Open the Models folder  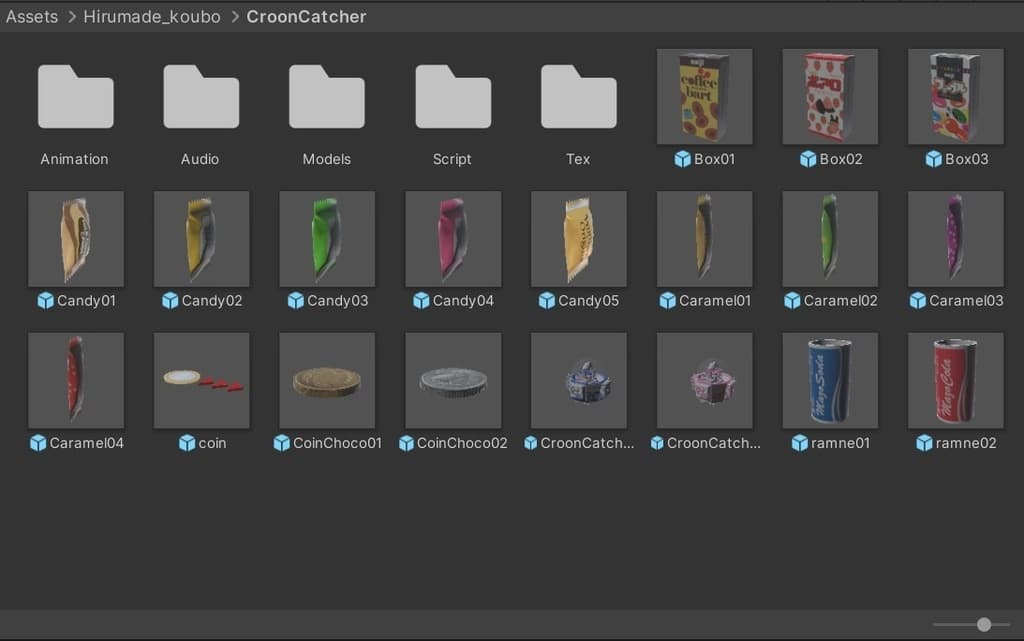[x=327, y=97]
